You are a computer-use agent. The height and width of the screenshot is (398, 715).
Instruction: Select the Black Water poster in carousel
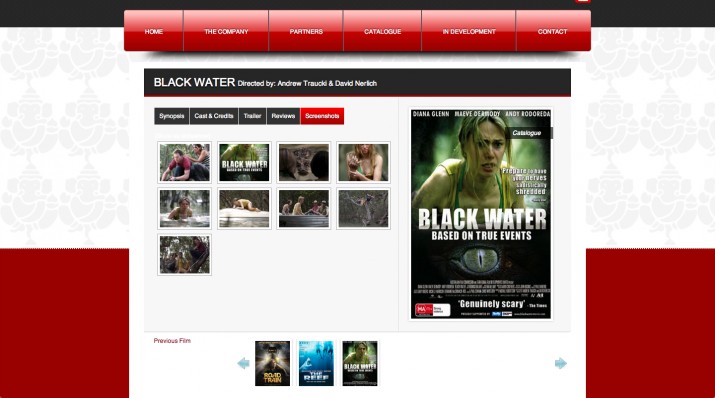pyautogui.click(x=360, y=363)
